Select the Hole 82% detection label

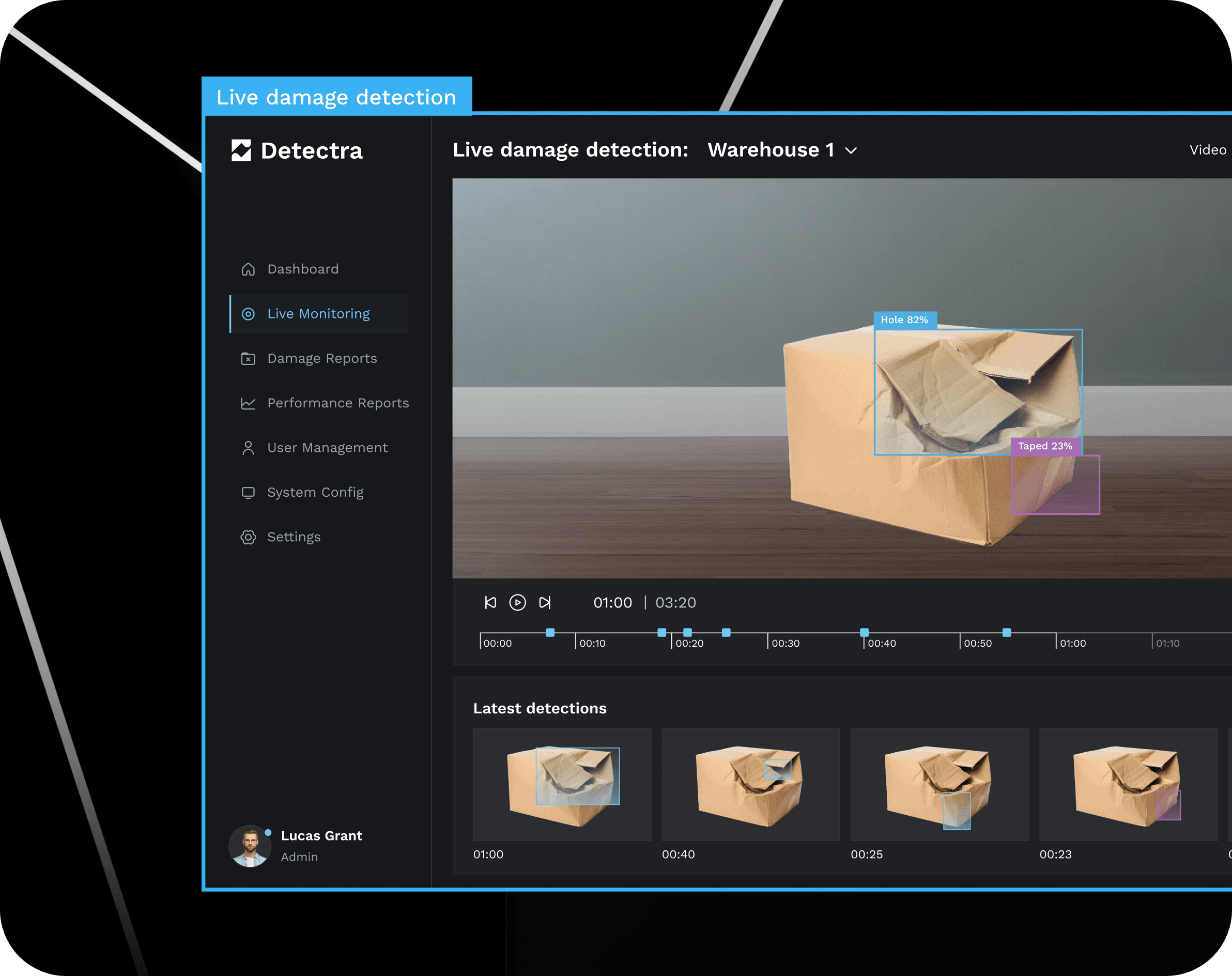pyautogui.click(x=904, y=320)
